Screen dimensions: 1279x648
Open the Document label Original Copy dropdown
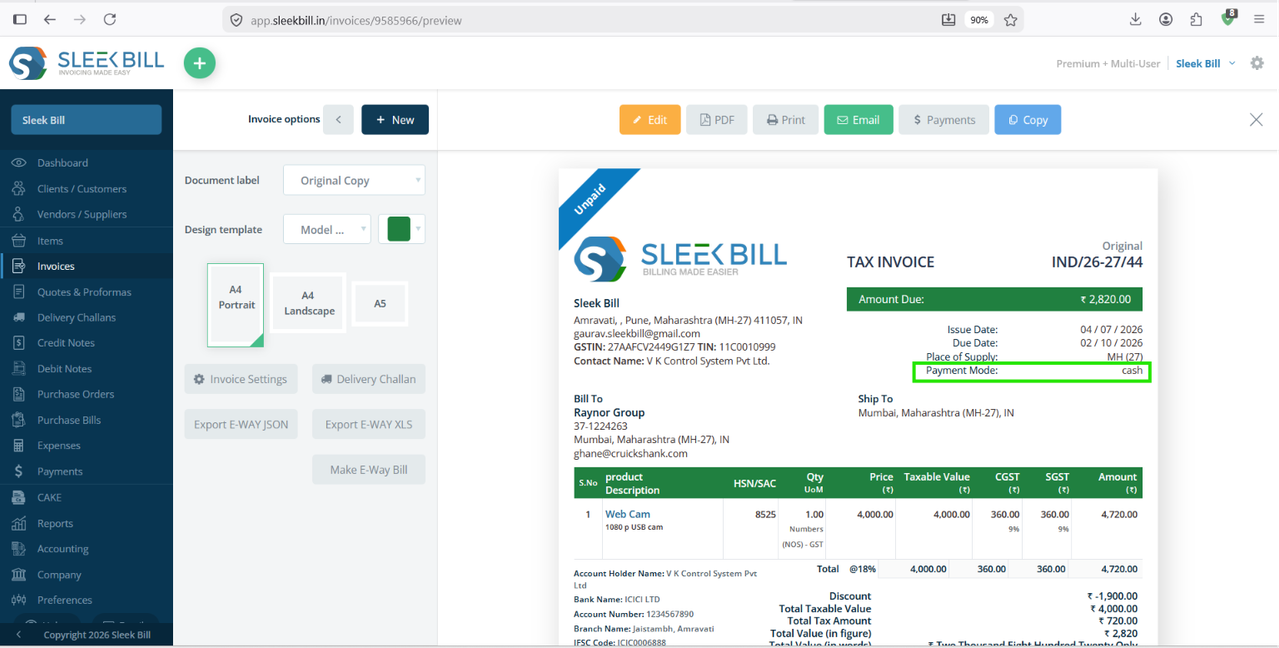point(355,181)
